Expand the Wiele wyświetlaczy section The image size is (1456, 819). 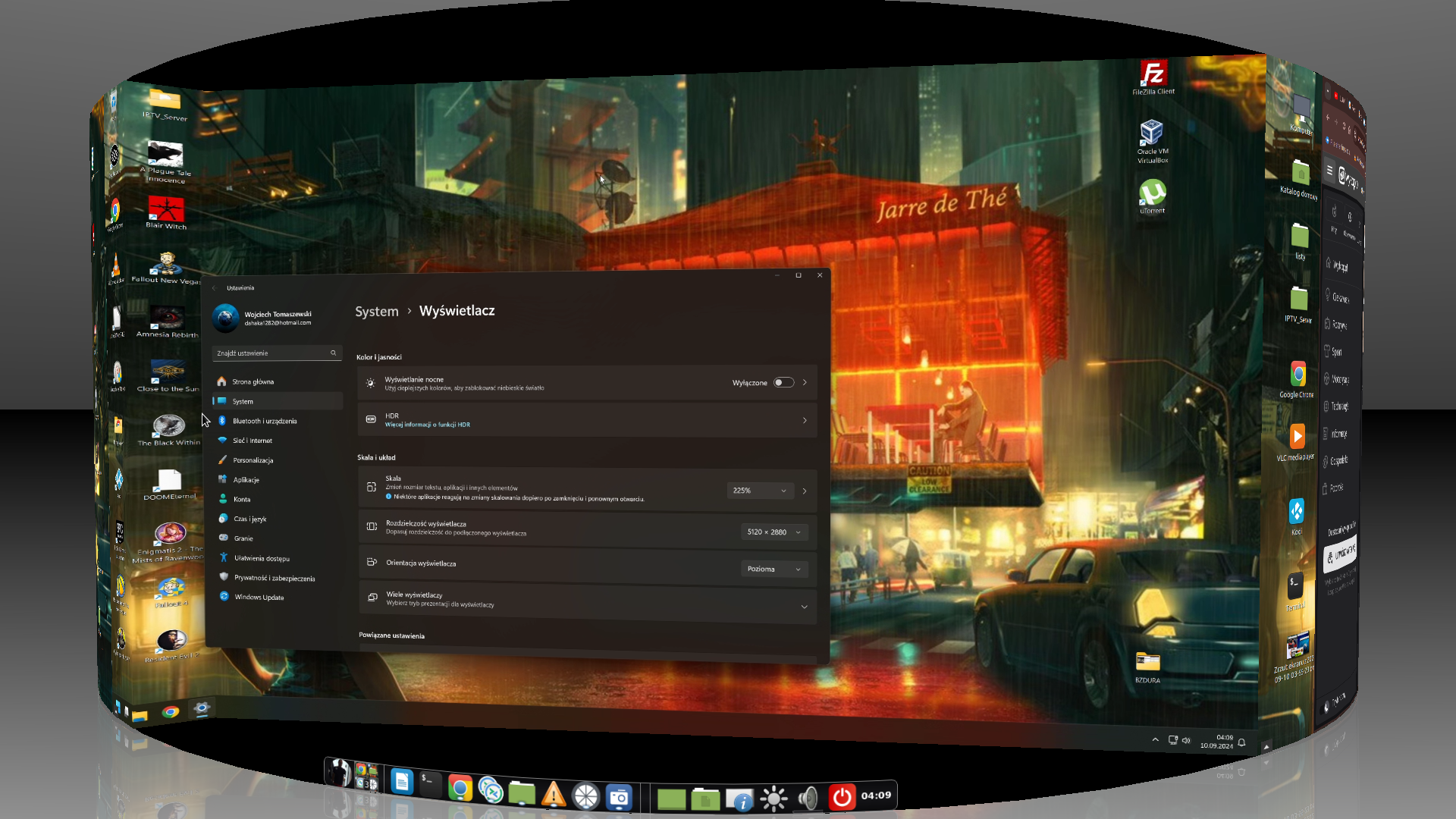coord(804,607)
